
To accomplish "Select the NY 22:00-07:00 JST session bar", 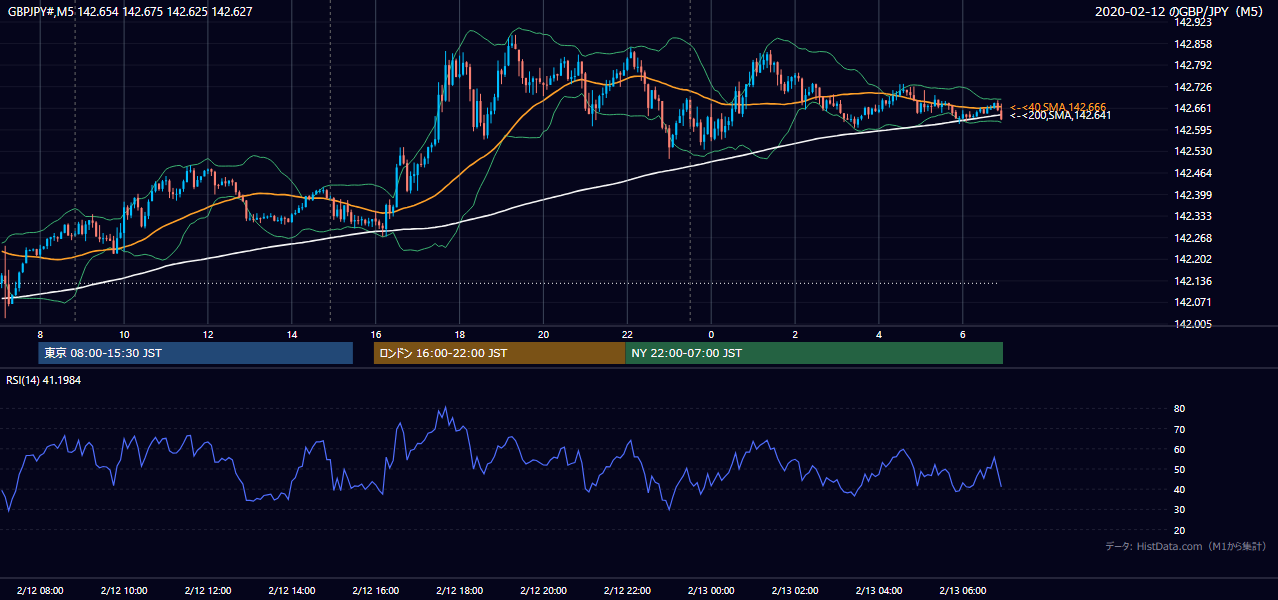I will point(814,353).
